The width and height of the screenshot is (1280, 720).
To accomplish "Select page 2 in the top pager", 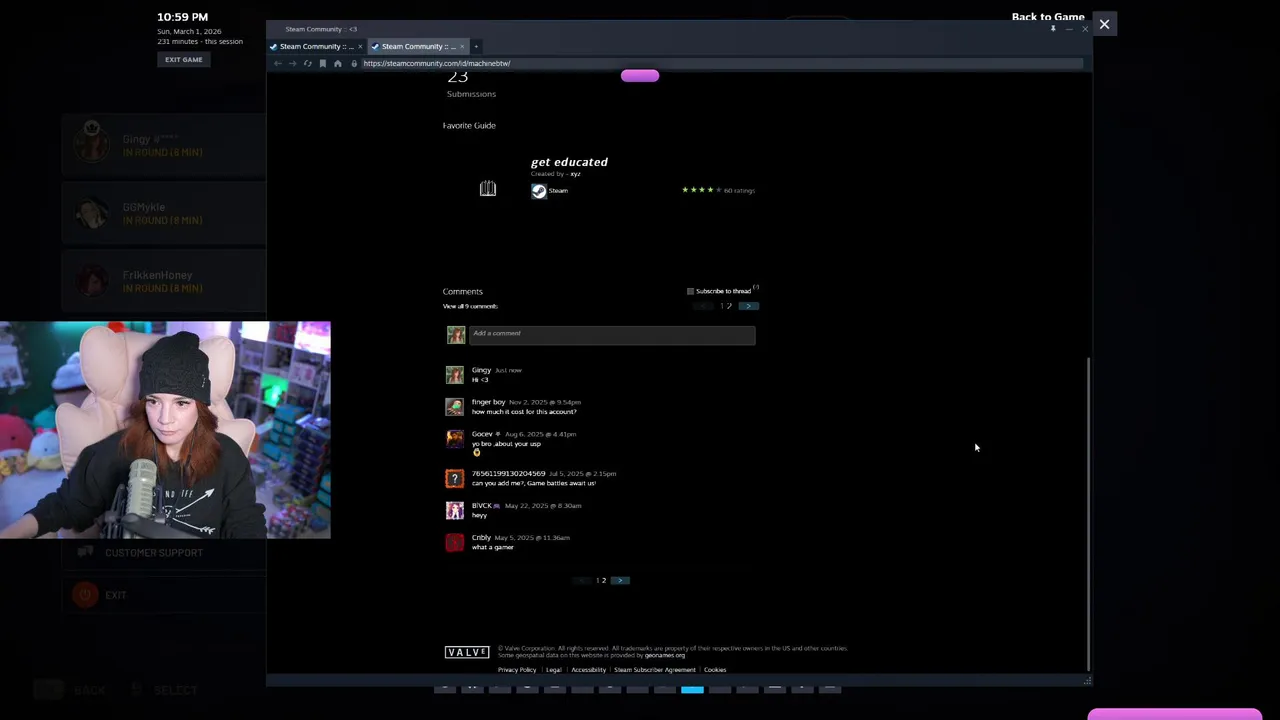I will click(x=729, y=306).
